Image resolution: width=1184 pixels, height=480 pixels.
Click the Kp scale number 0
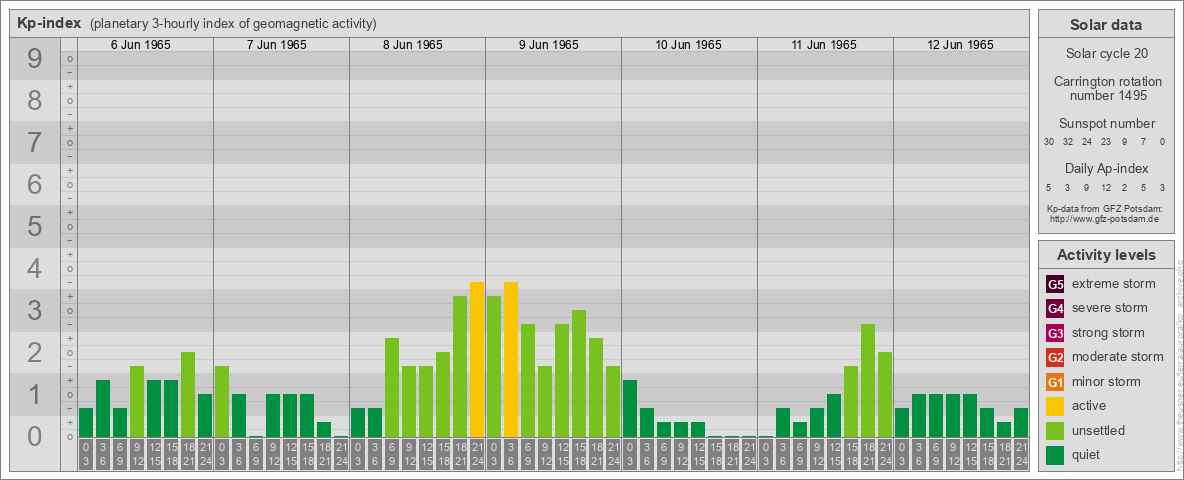point(35,436)
